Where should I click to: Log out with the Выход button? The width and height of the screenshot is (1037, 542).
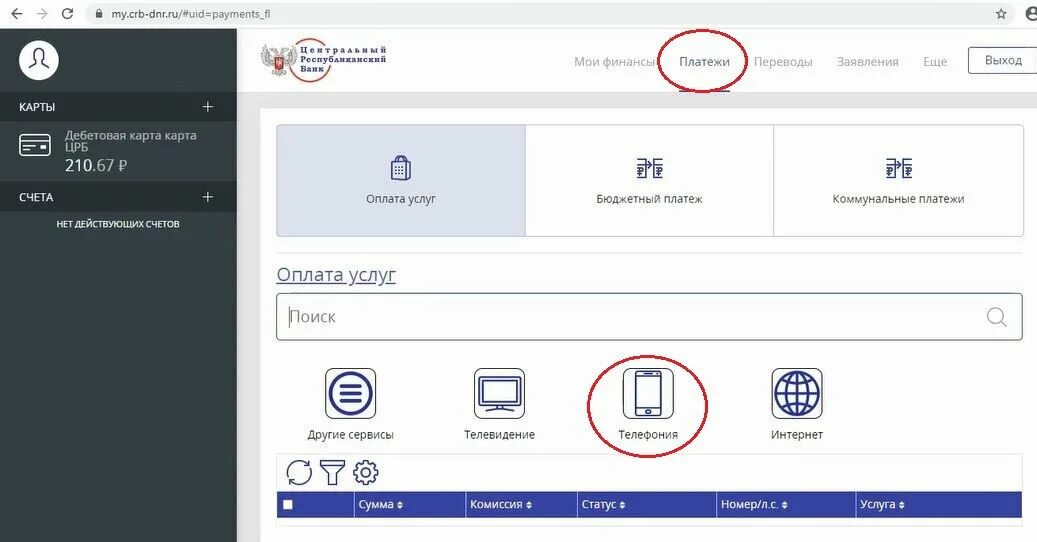(1003, 60)
